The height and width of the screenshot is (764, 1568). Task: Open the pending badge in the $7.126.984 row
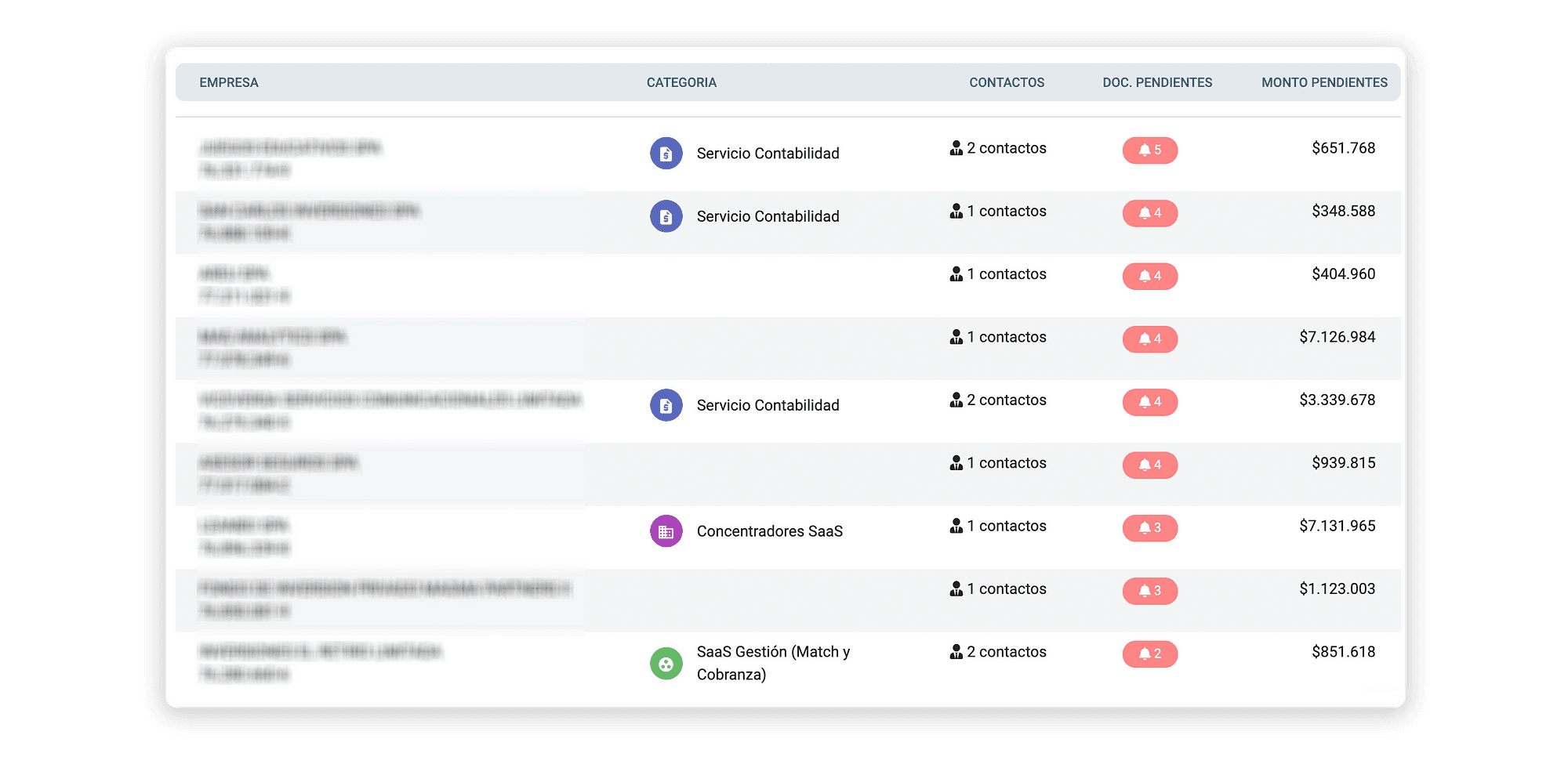tap(1150, 339)
